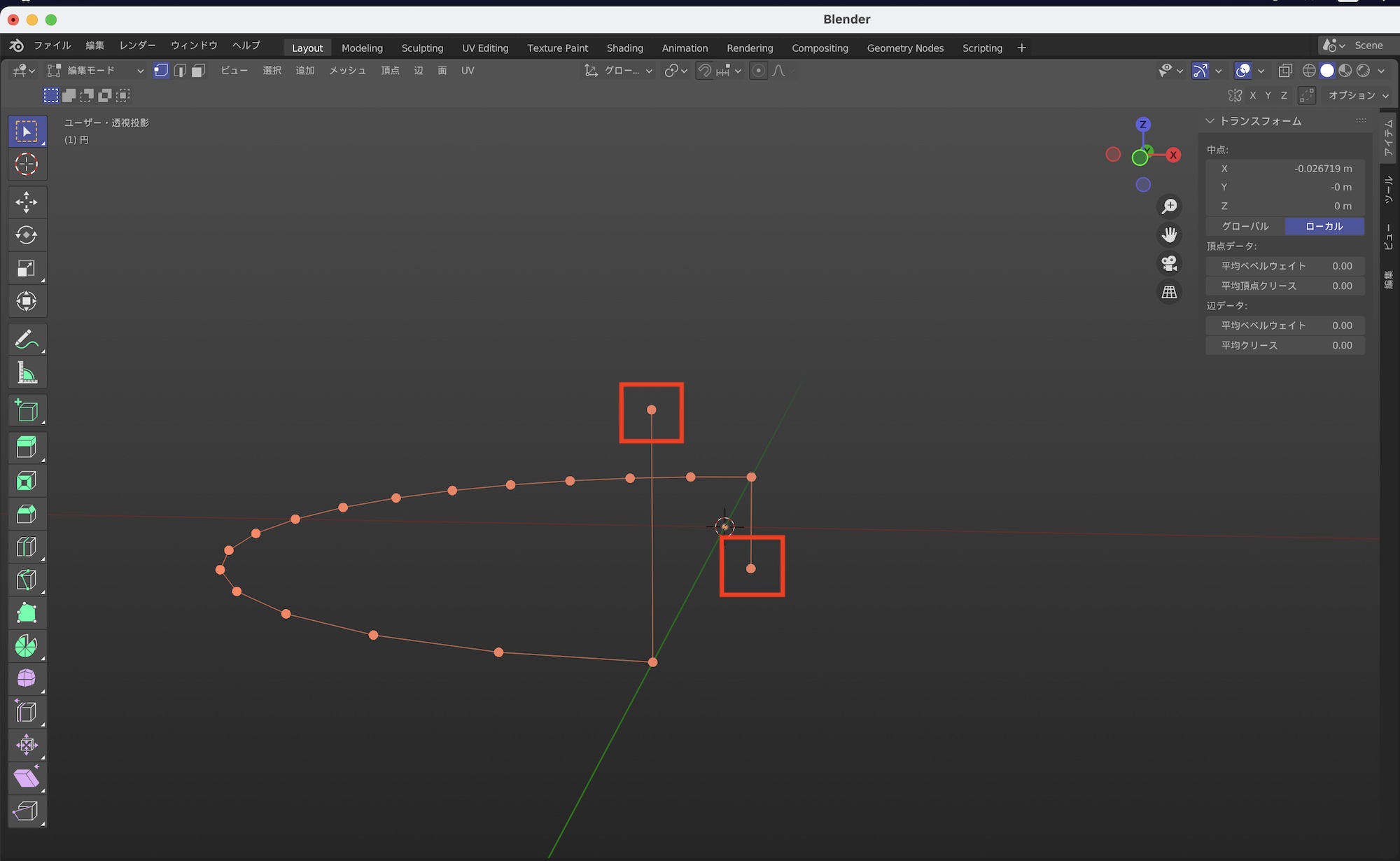Expand the オプション dropdown
Image resolution: width=1400 pixels, height=861 pixels.
pos(1358,95)
